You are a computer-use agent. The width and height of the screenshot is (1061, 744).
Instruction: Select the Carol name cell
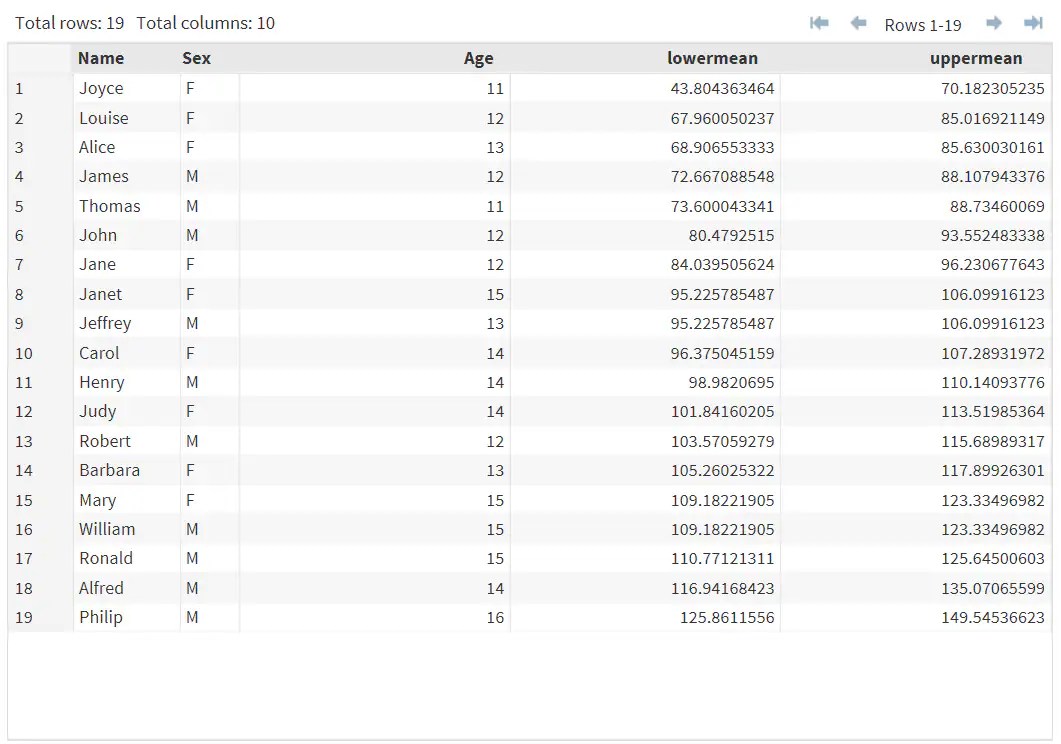click(127, 353)
